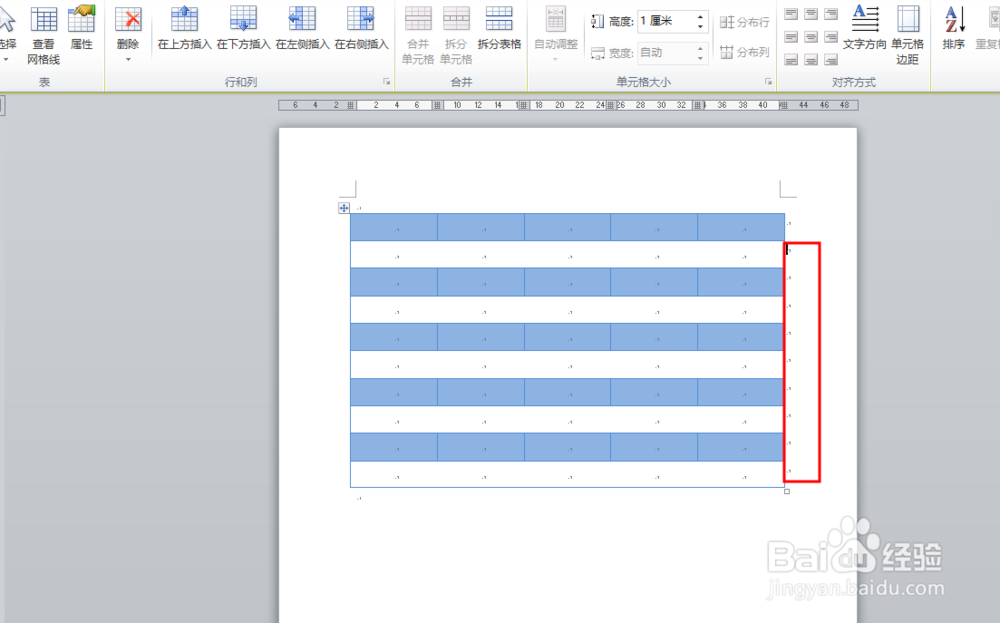Click the height (高度) input field
This screenshot has width=1000, height=623.
pos(665,22)
